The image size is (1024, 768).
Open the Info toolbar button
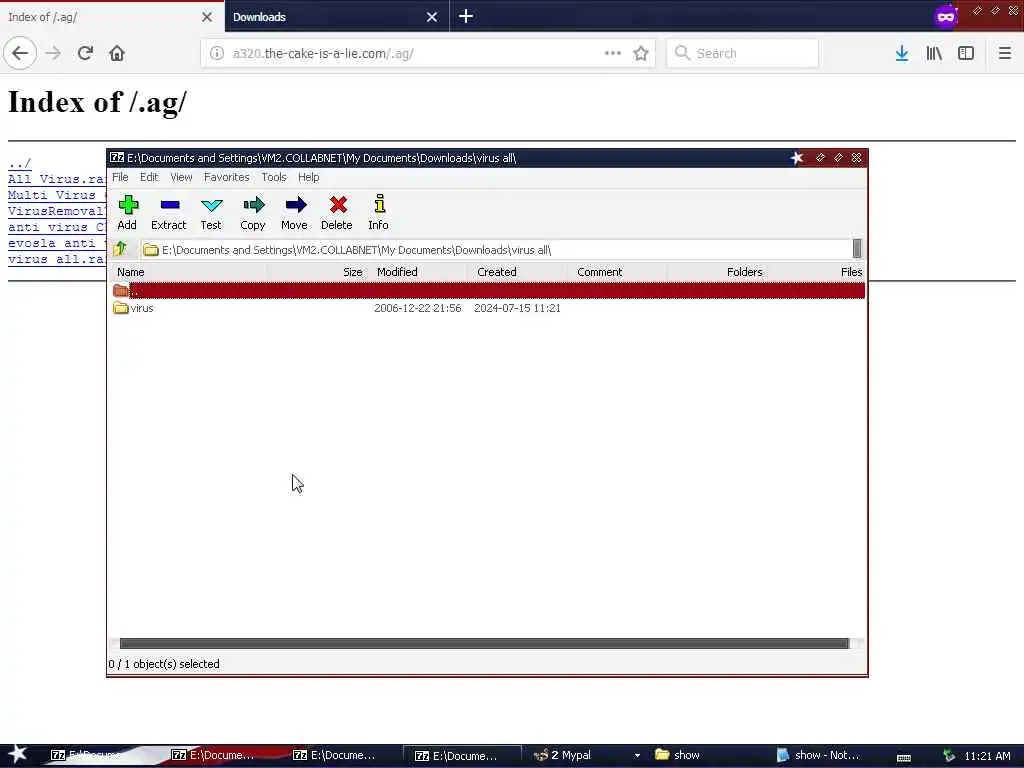pyautogui.click(x=379, y=213)
